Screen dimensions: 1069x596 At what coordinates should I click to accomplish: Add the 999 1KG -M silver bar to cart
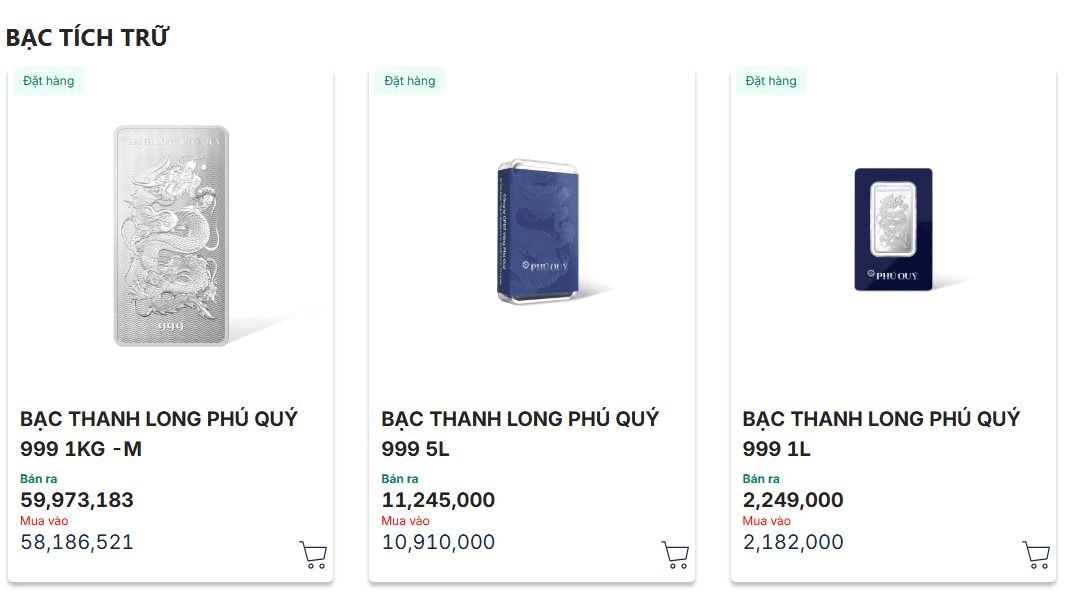(313, 554)
